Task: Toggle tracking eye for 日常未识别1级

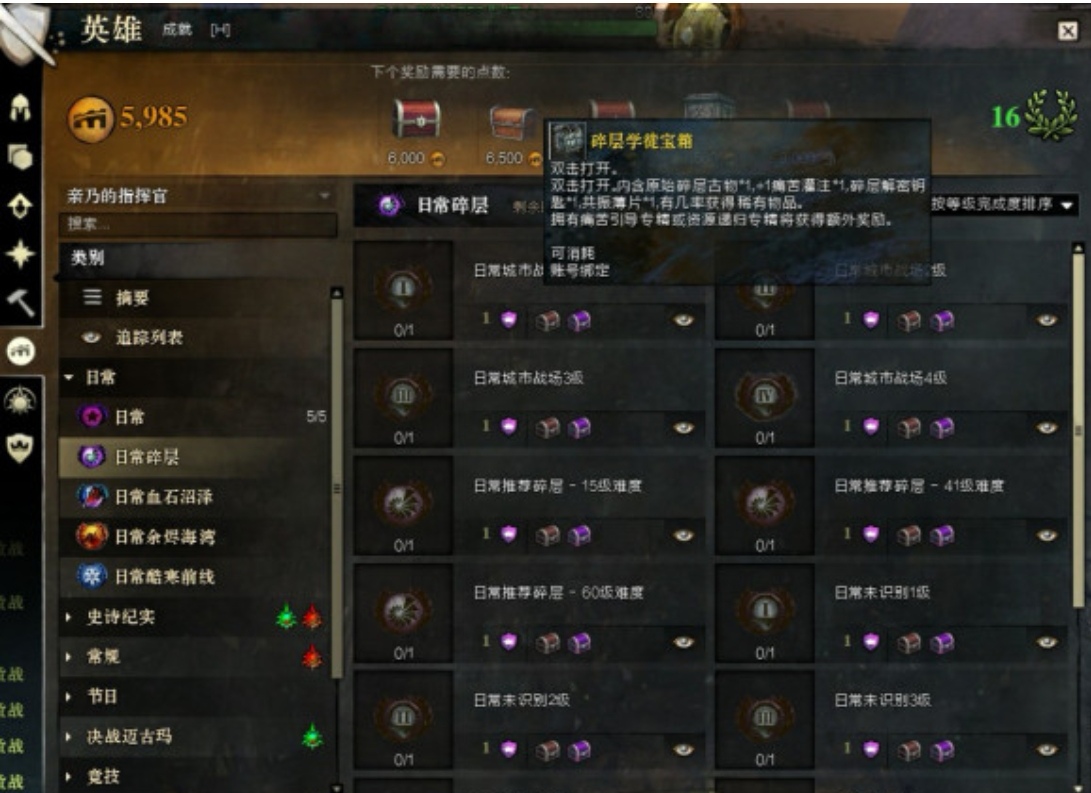Action: click(1046, 642)
